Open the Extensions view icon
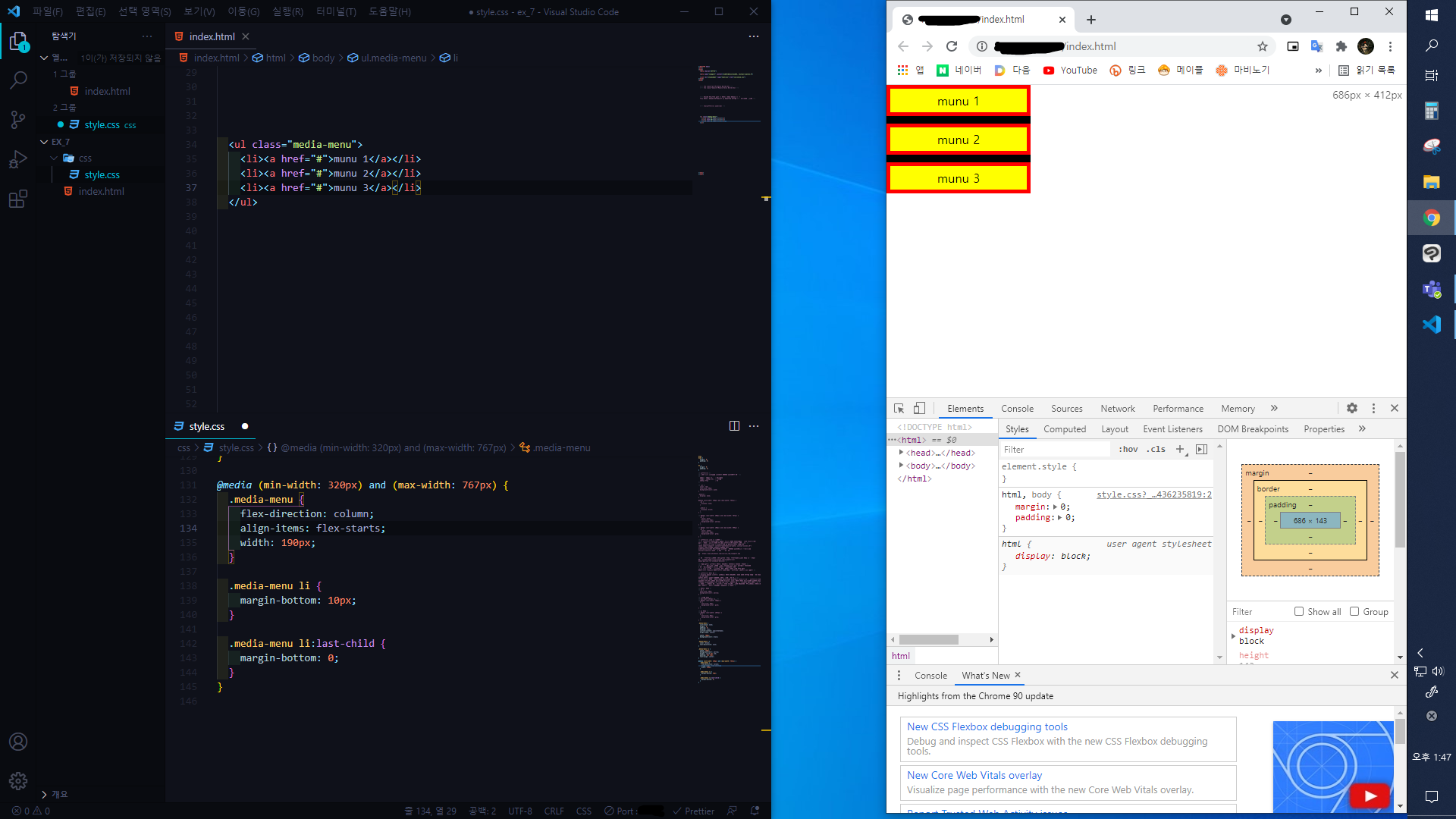 coord(18,199)
